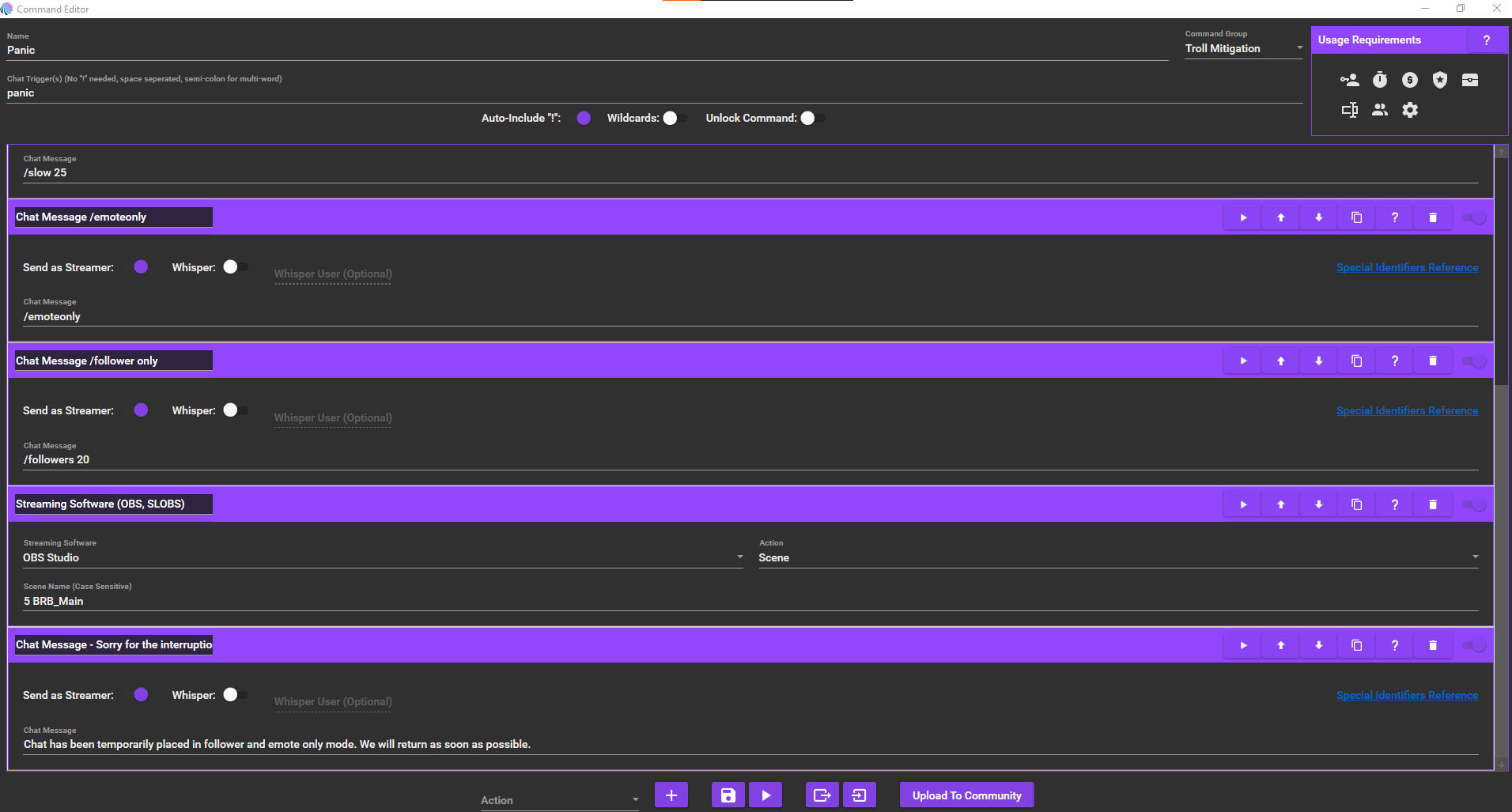
Task: Click the stopwatch cooldown requirement icon
Action: click(1379, 80)
